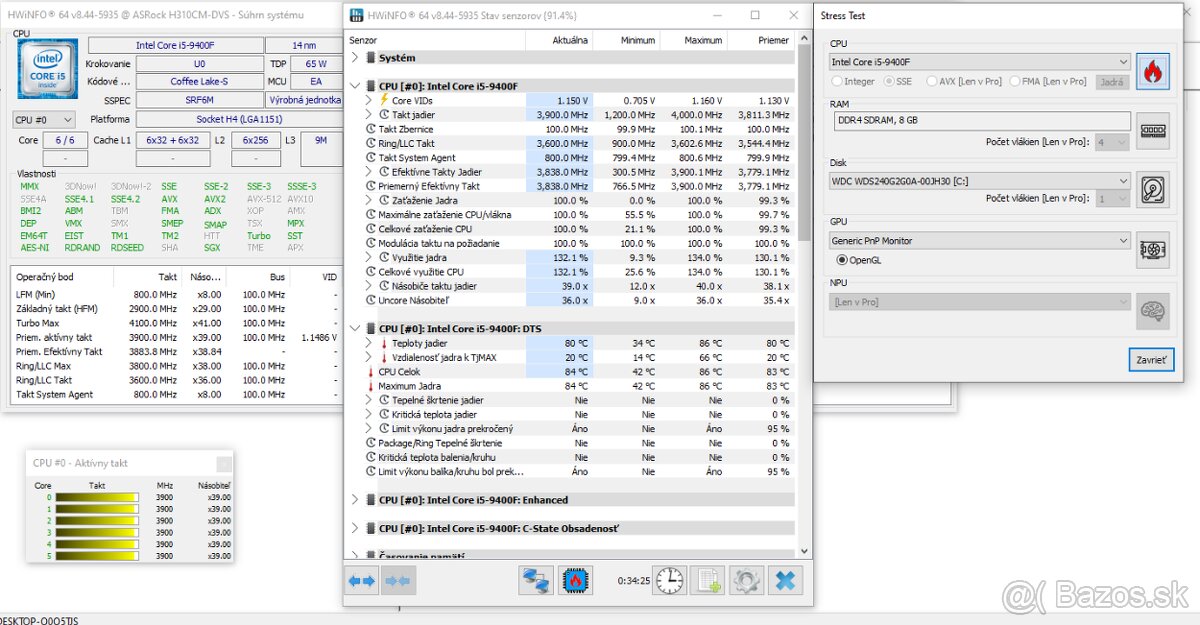1200x625 pixels.
Task: Click chip icon of CPU DTS group
Action: tap(372, 328)
